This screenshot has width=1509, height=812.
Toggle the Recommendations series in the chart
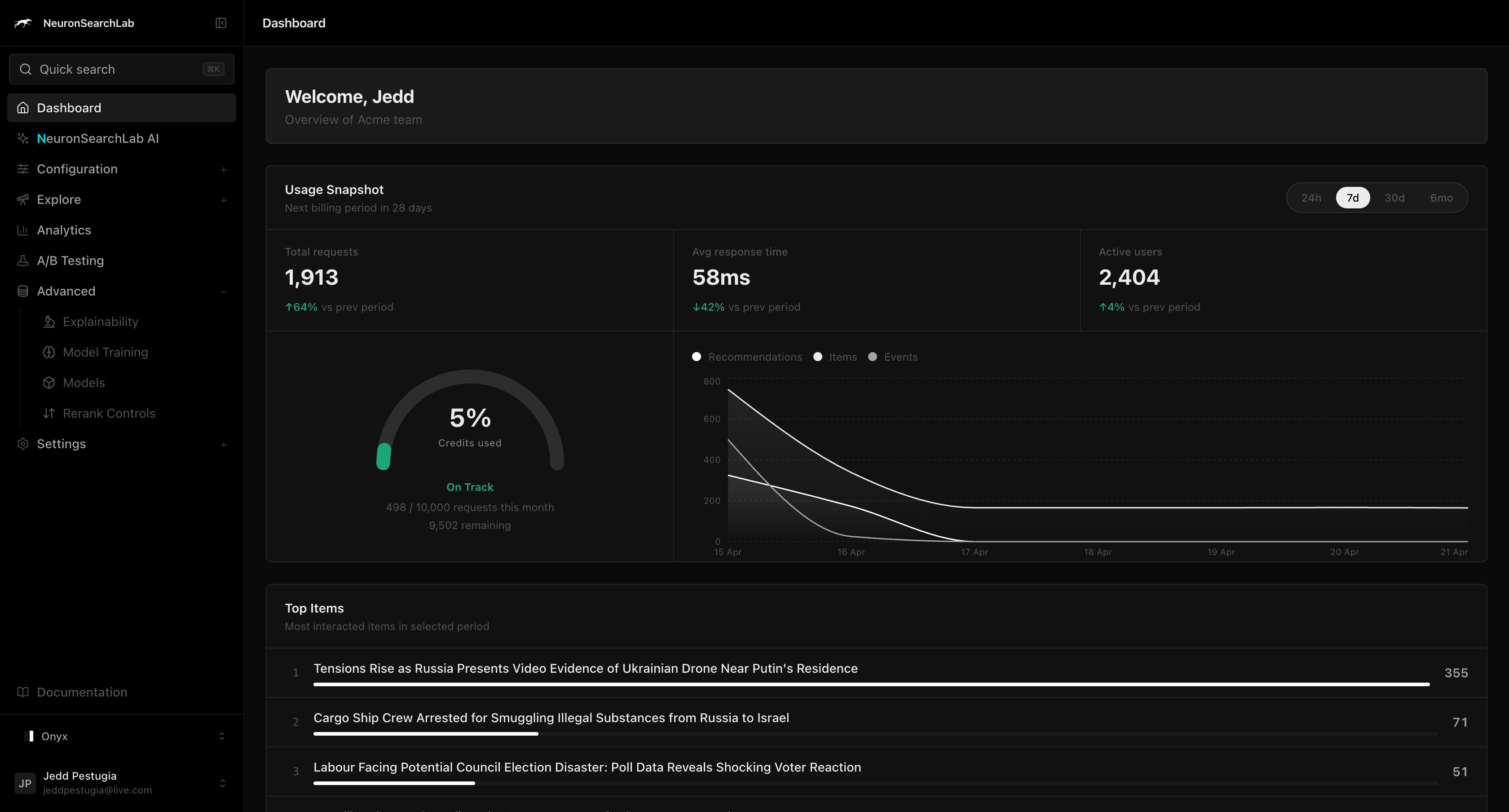pos(747,356)
